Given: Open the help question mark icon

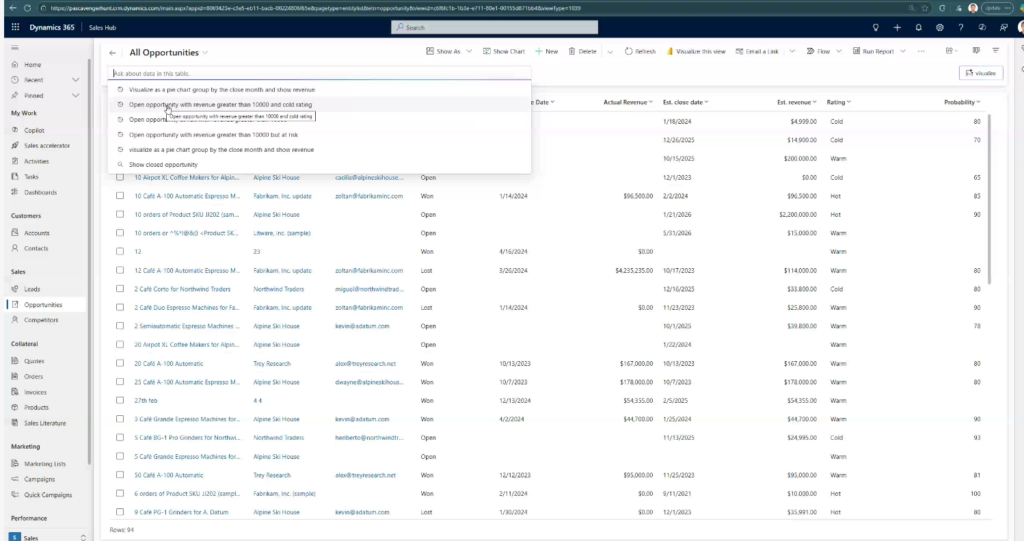Looking at the screenshot, I should (x=961, y=27).
